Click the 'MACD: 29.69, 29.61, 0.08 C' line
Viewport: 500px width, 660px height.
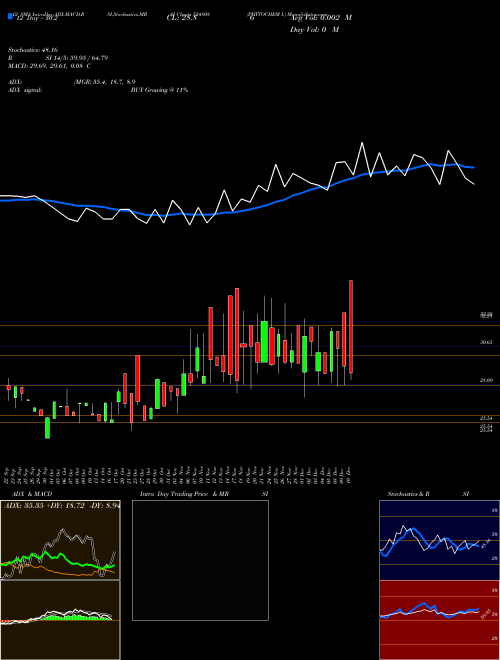tap(49, 66)
